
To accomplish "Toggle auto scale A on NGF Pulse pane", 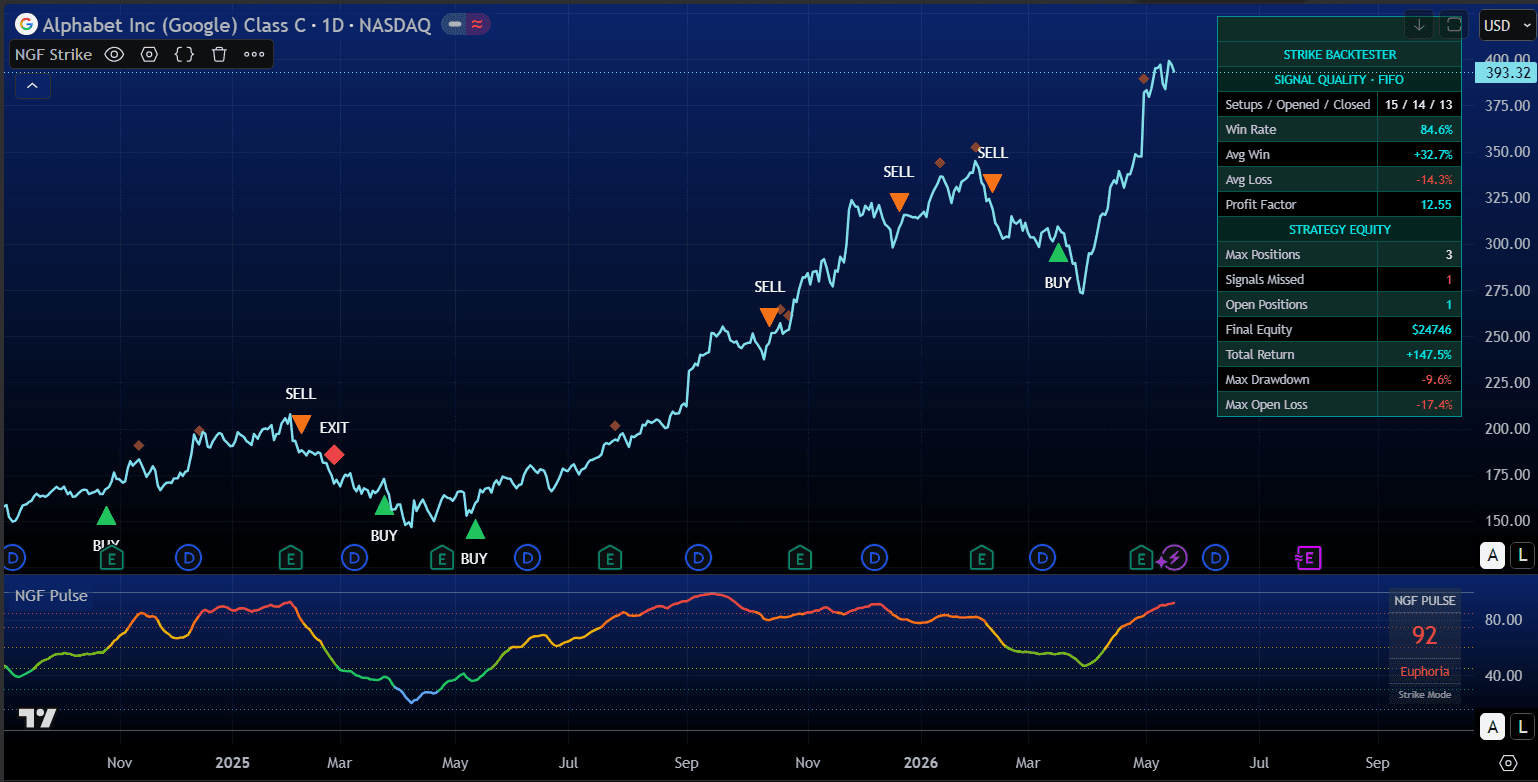I will click(x=1493, y=727).
